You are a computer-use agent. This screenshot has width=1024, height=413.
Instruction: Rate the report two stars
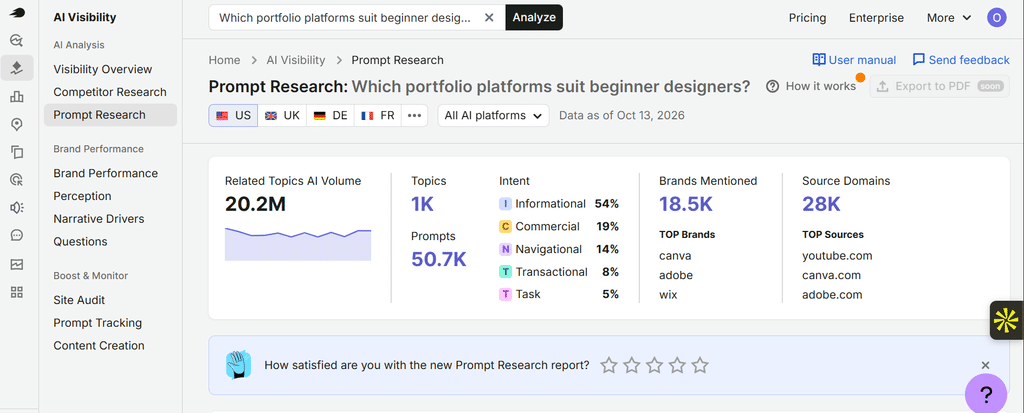click(x=632, y=365)
